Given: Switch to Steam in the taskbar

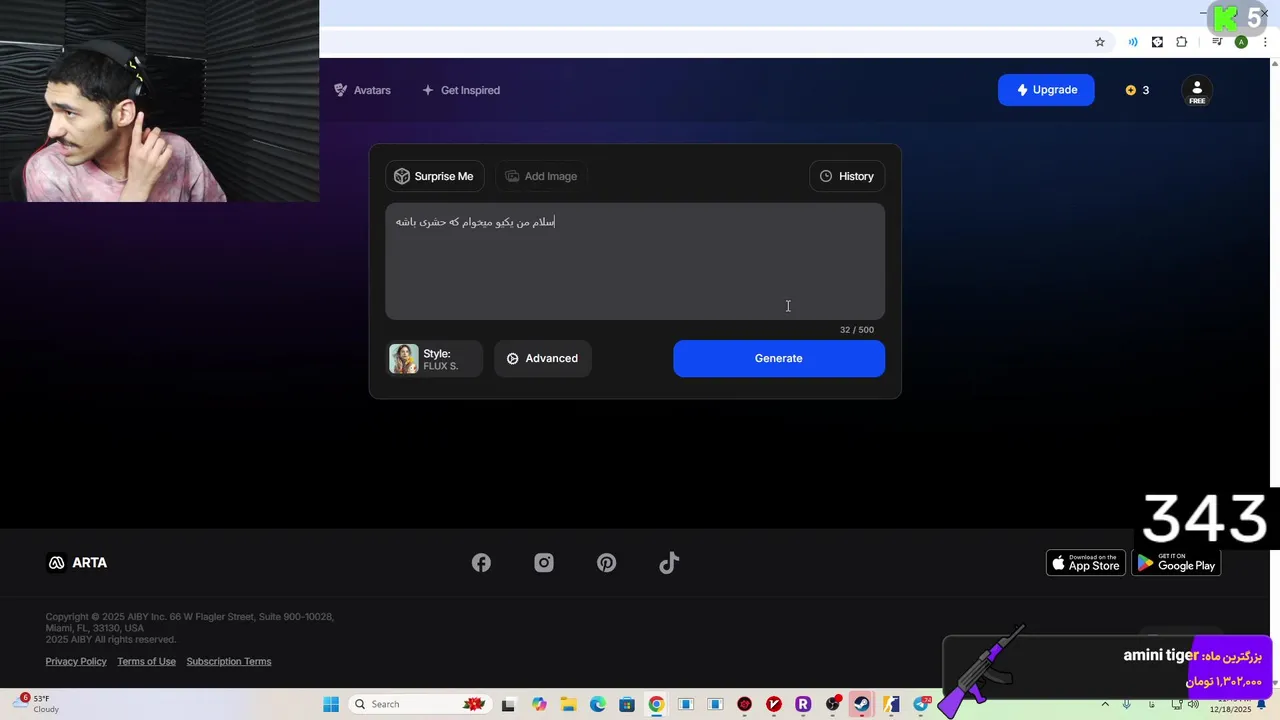Looking at the screenshot, I should [x=861, y=704].
